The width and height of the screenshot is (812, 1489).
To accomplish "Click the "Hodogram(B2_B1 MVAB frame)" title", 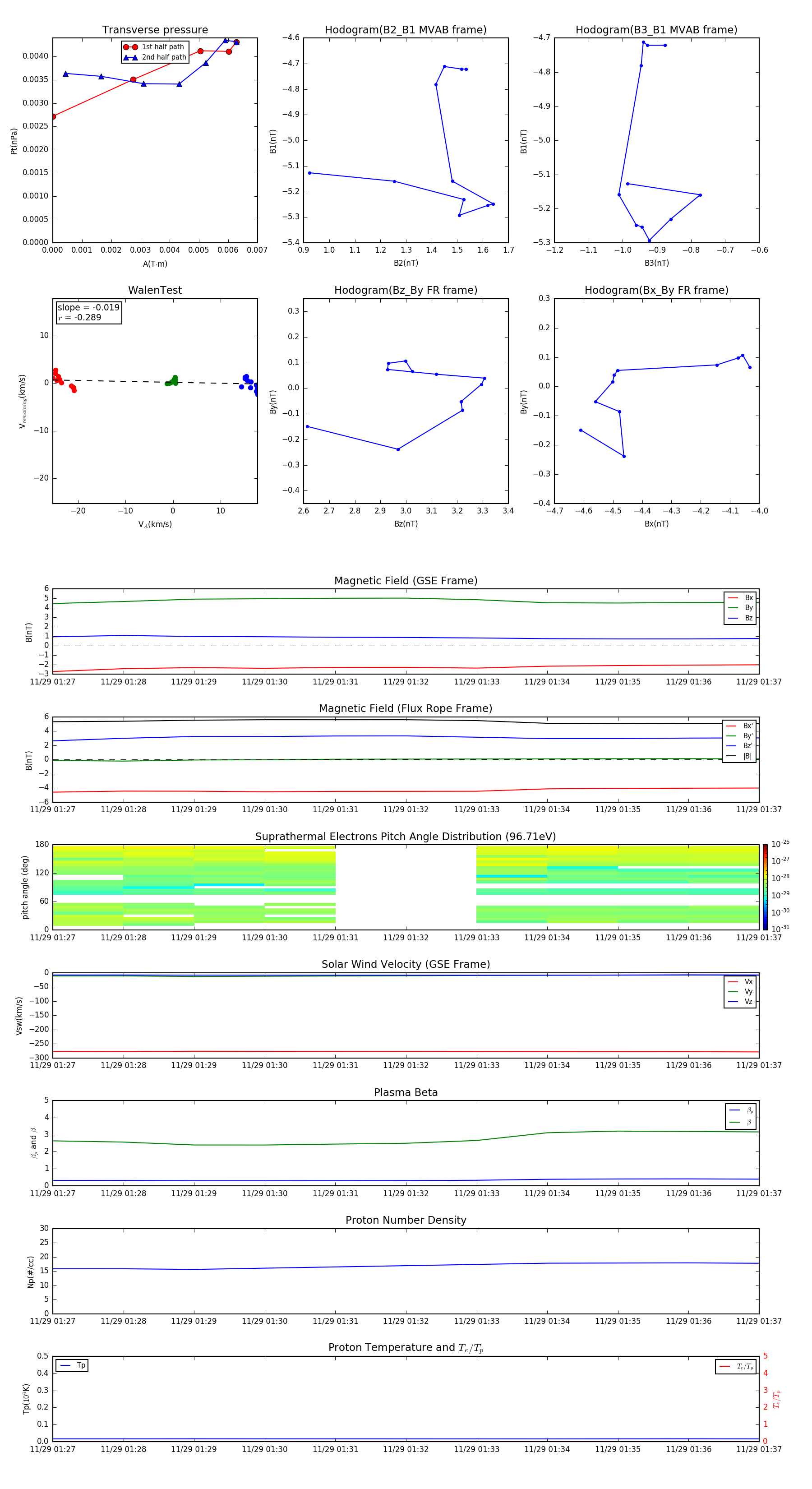I will (x=406, y=30).
